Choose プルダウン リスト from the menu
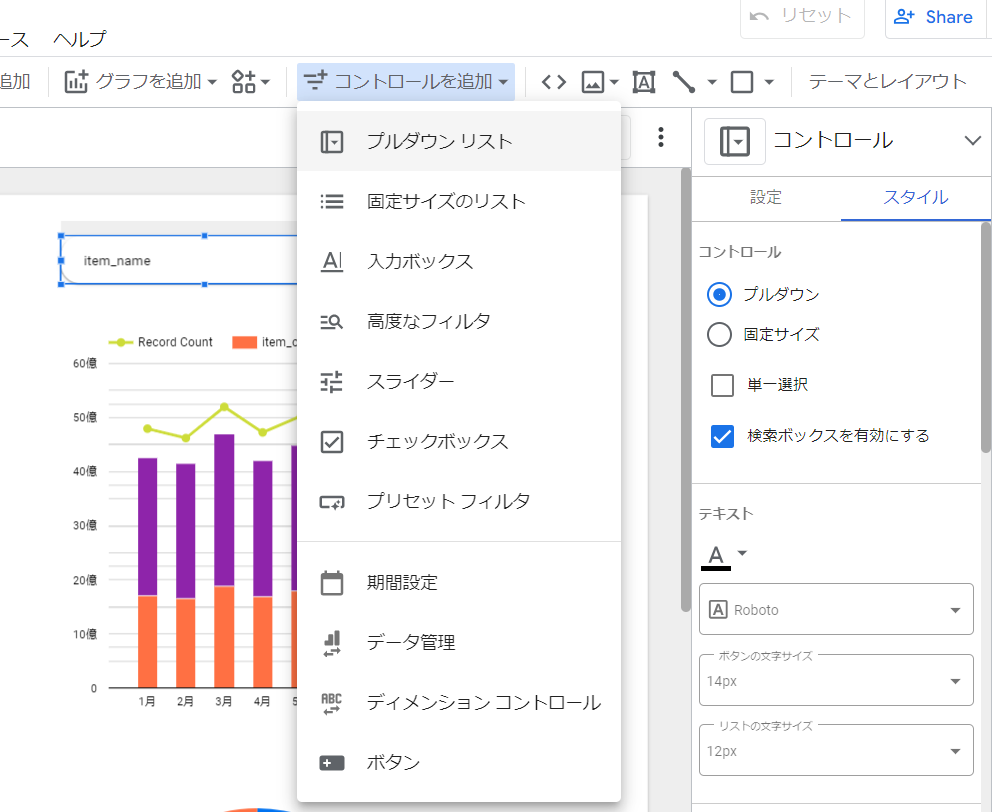 click(459, 141)
